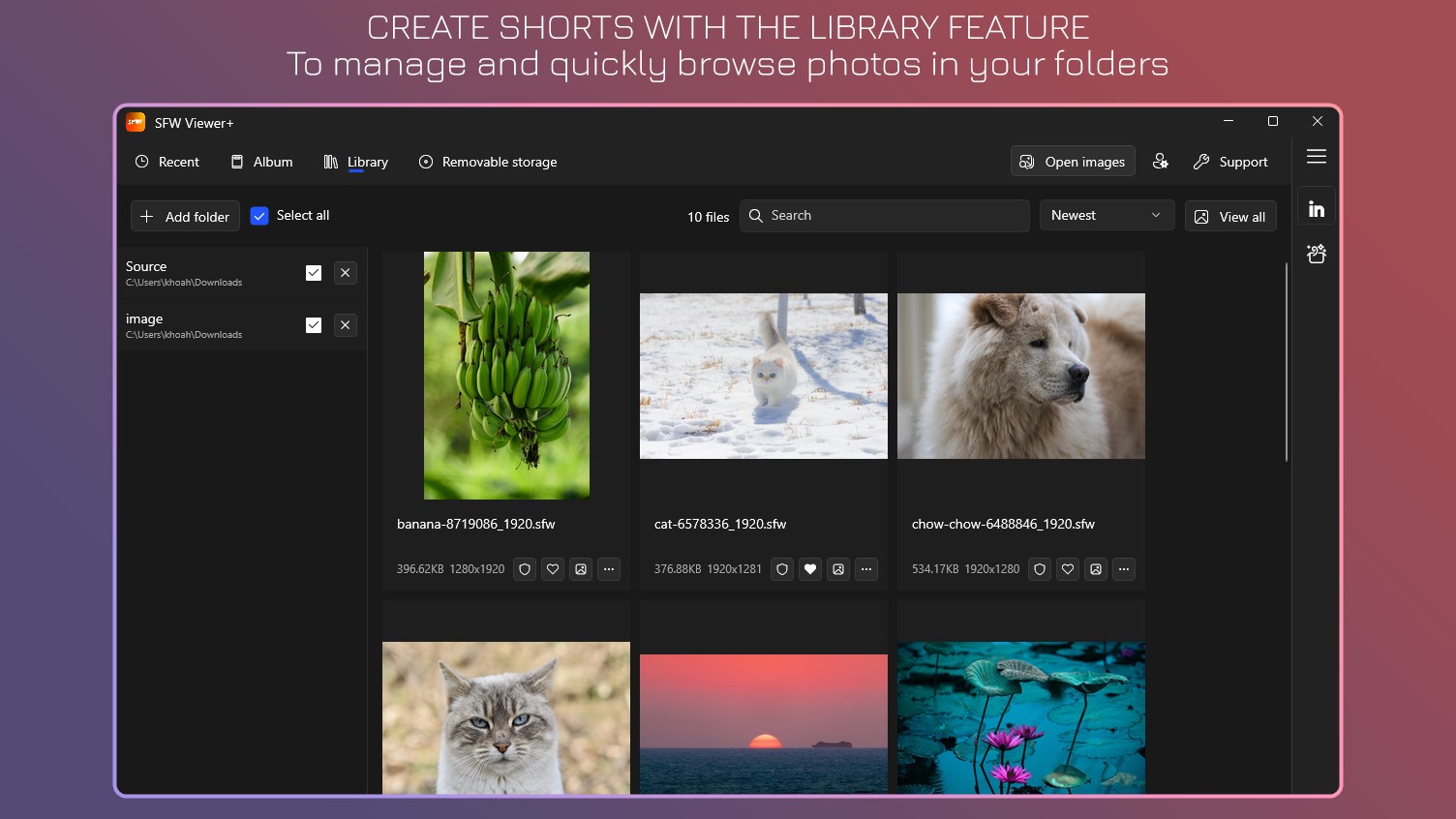The image size is (1456, 819).
Task: Open more options for chow-chow-6488846_1920.sfw
Action: (x=1124, y=569)
